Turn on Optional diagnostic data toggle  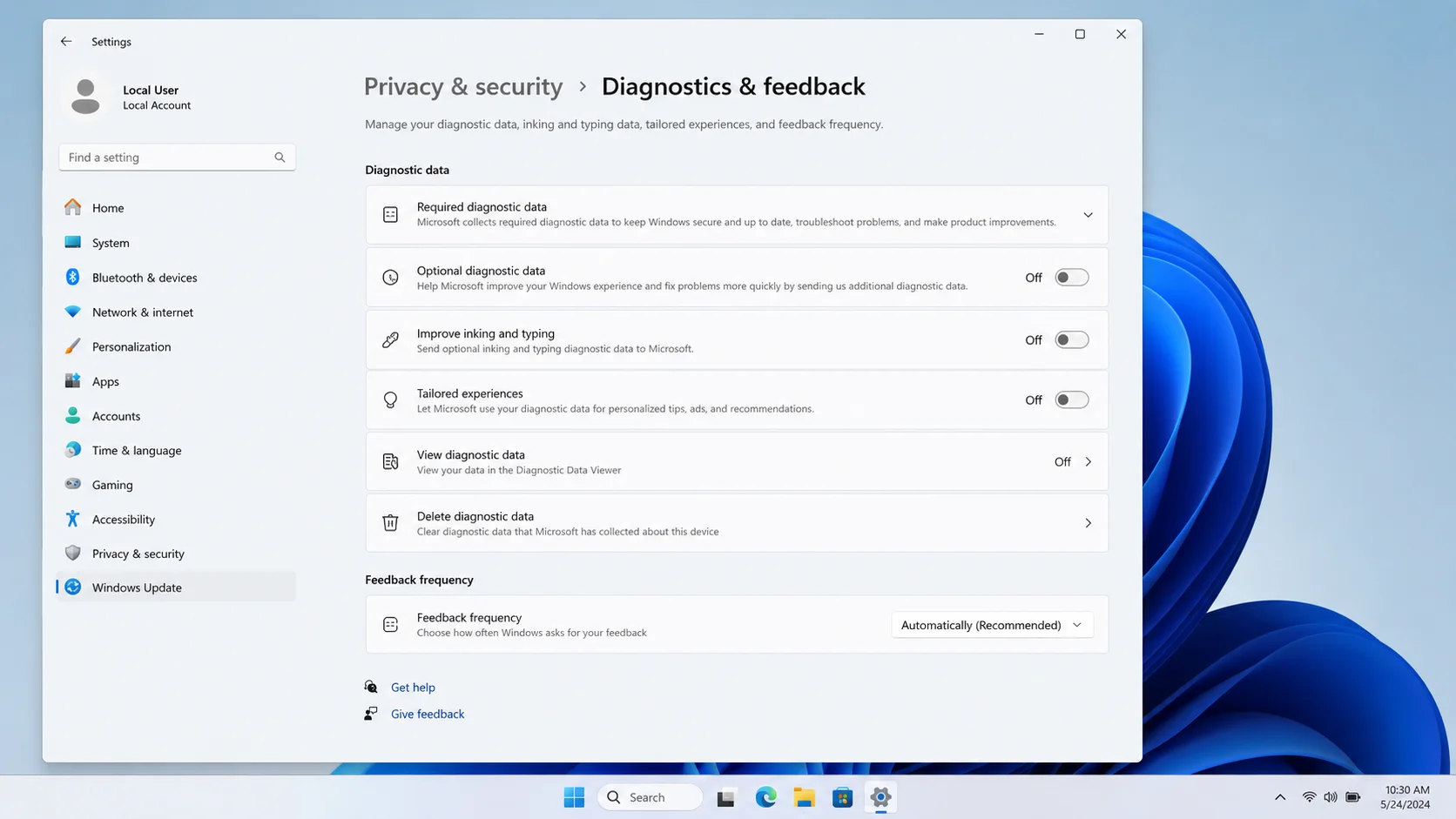point(1072,278)
